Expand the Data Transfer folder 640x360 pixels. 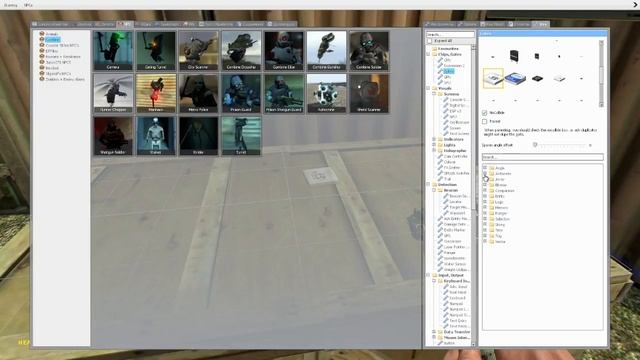tap(434, 332)
